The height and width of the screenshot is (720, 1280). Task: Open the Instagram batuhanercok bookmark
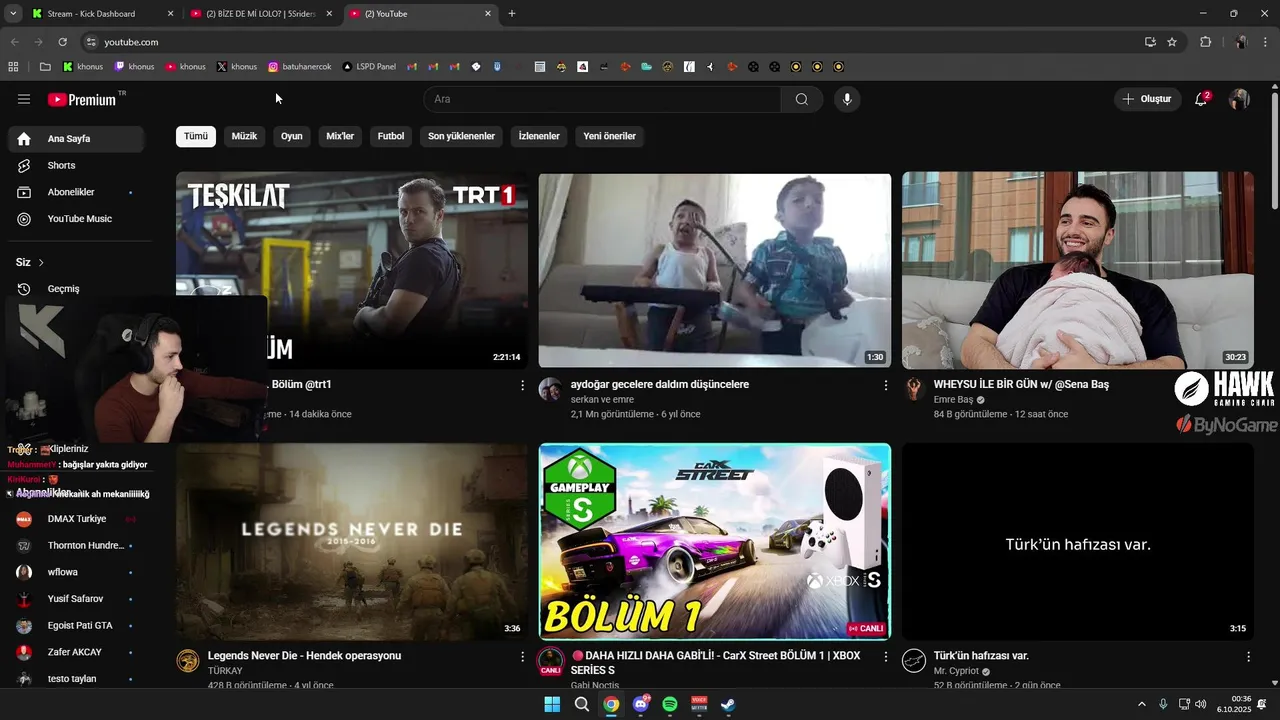[x=299, y=67]
